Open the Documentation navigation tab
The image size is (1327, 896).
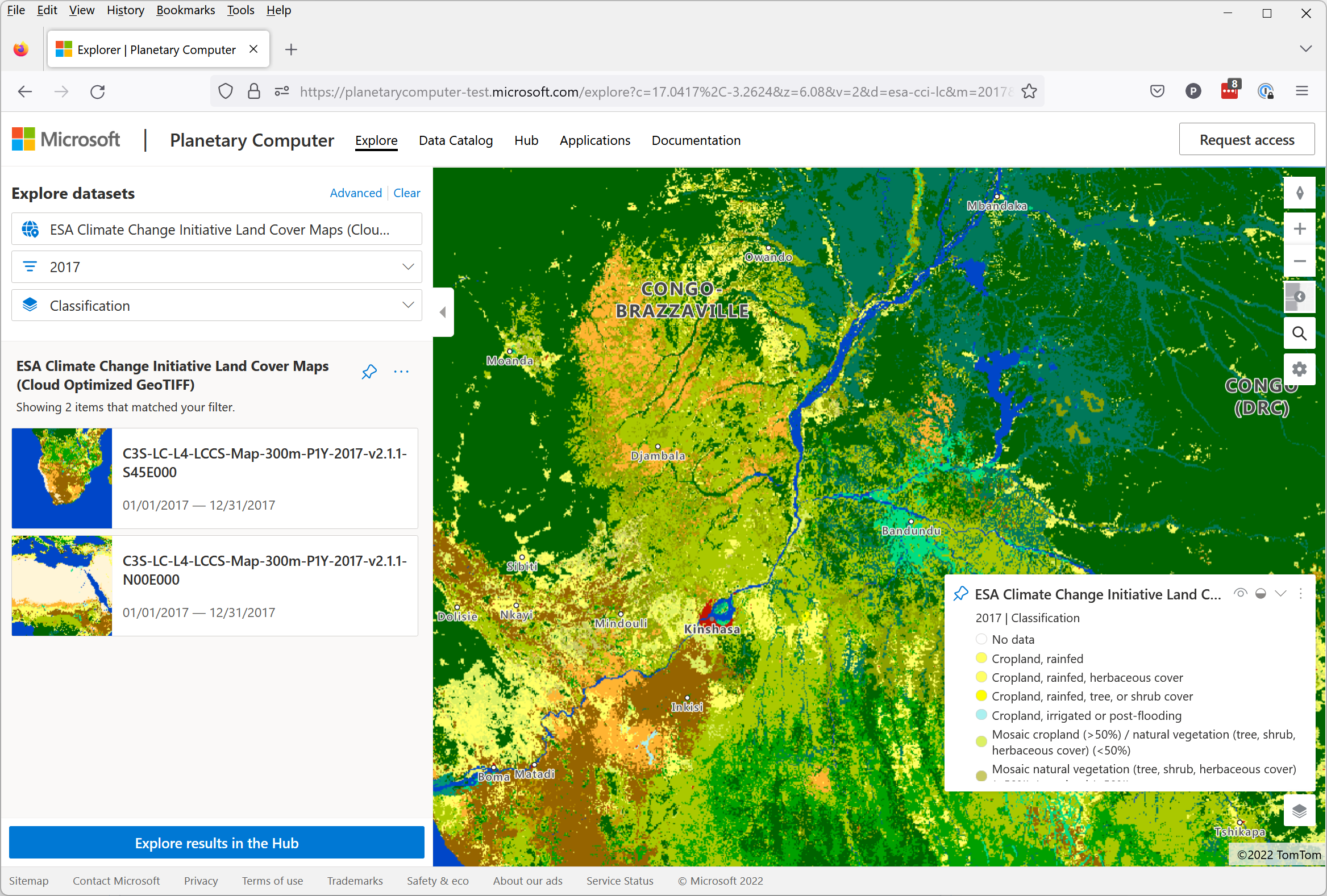pos(696,140)
